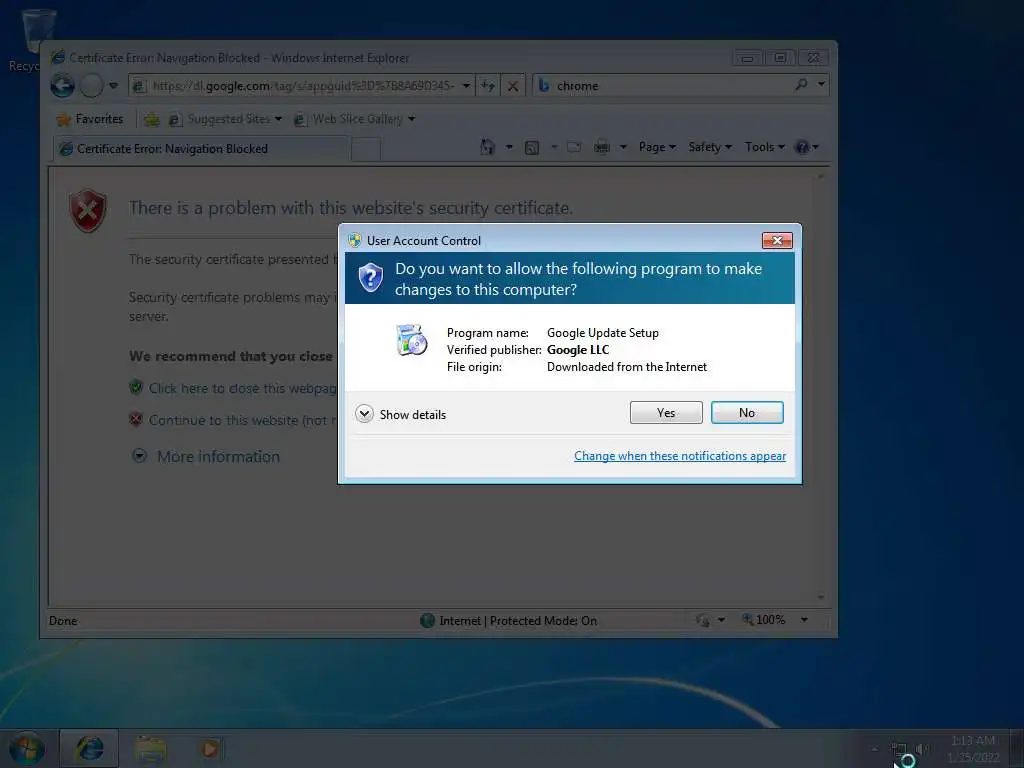The width and height of the screenshot is (1024, 768).
Task: Open Windows Explorer from taskbar
Action: click(151, 749)
